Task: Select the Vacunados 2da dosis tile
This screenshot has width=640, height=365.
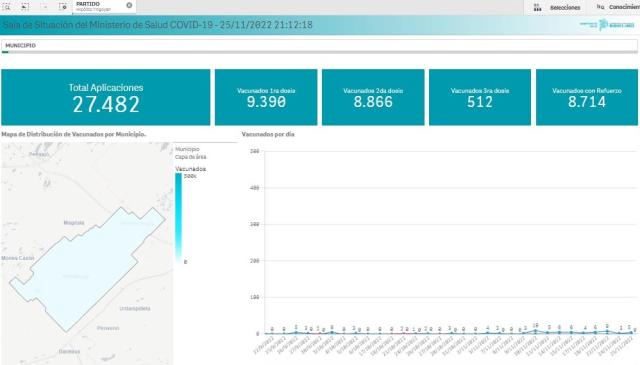Action: pyautogui.click(x=373, y=97)
